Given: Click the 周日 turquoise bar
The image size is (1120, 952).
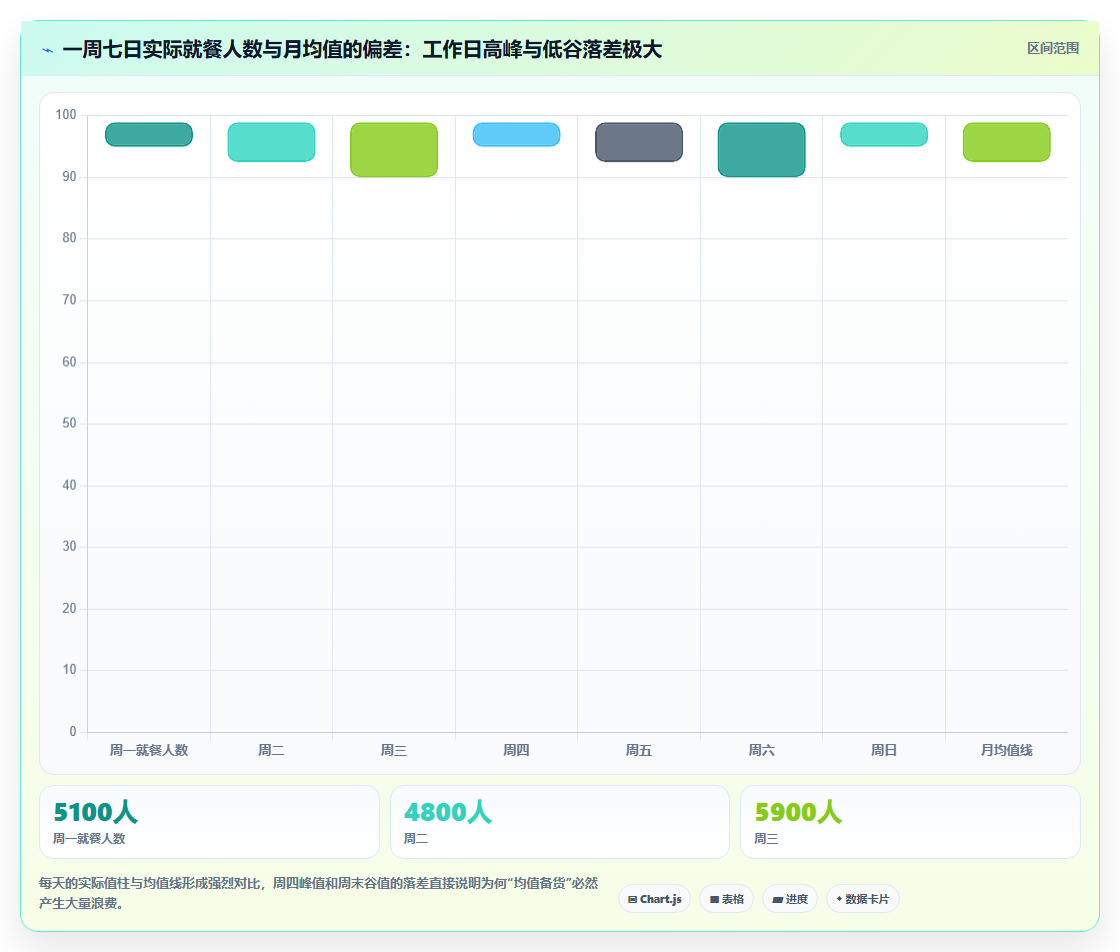Looking at the screenshot, I should point(884,134).
